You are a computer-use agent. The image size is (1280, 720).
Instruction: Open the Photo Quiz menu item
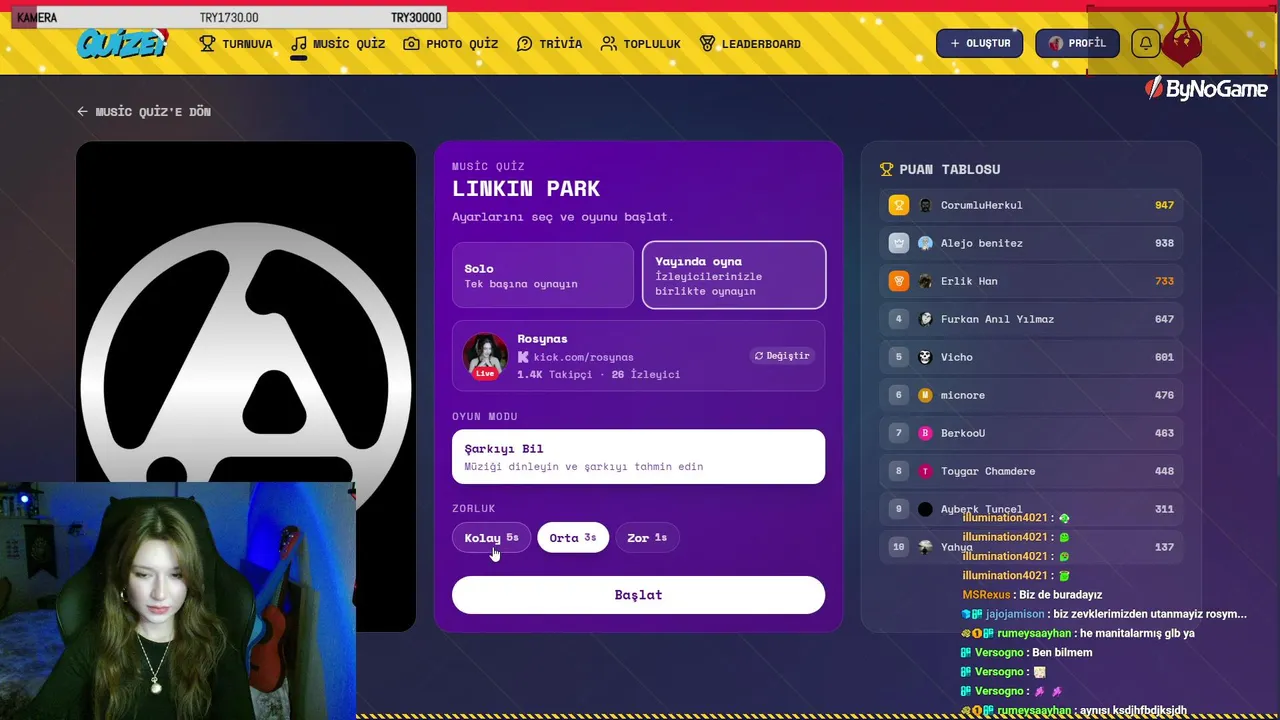pyautogui.click(x=450, y=44)
